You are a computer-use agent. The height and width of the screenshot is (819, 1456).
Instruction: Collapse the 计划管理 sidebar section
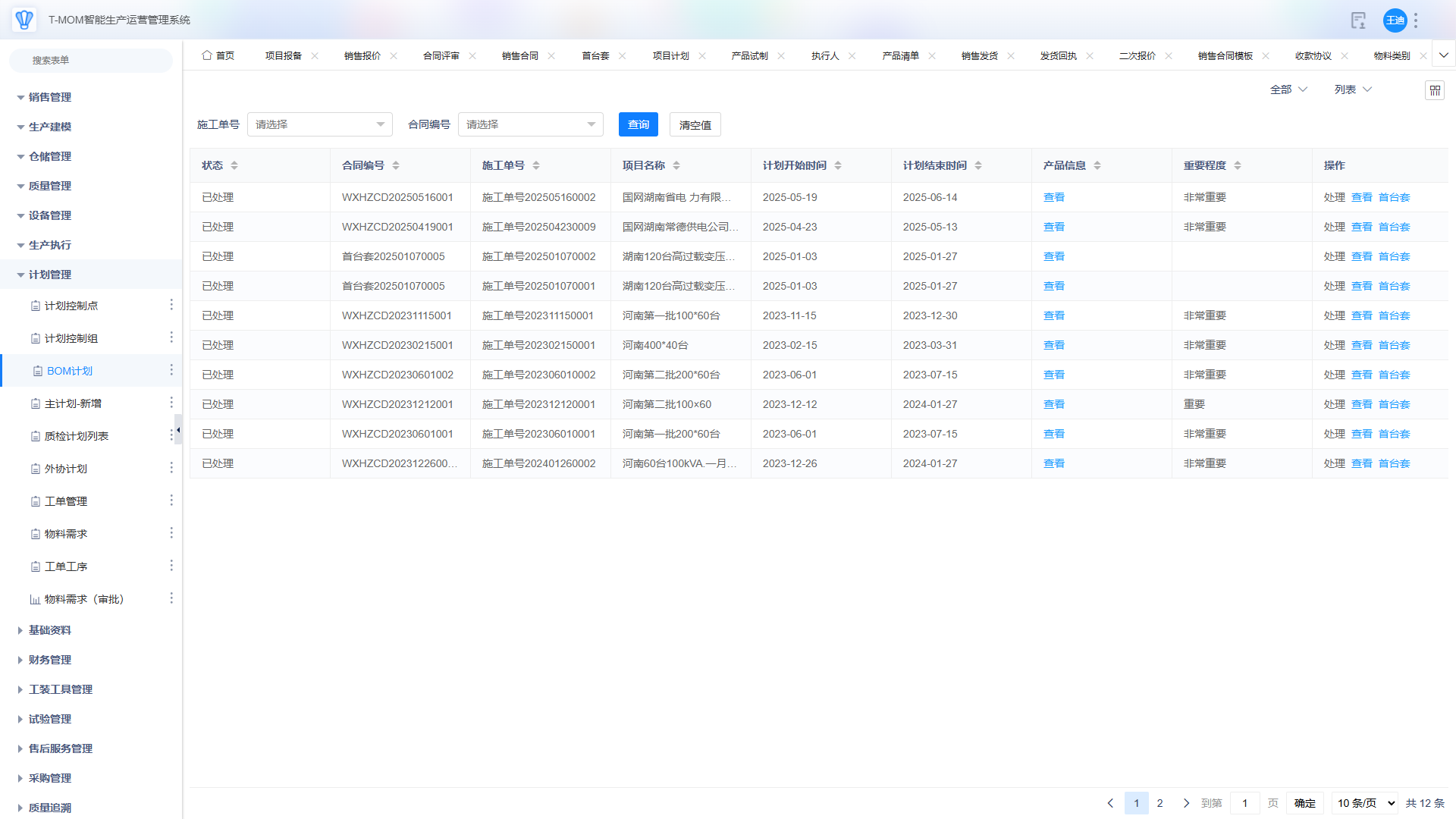(49, 275)
